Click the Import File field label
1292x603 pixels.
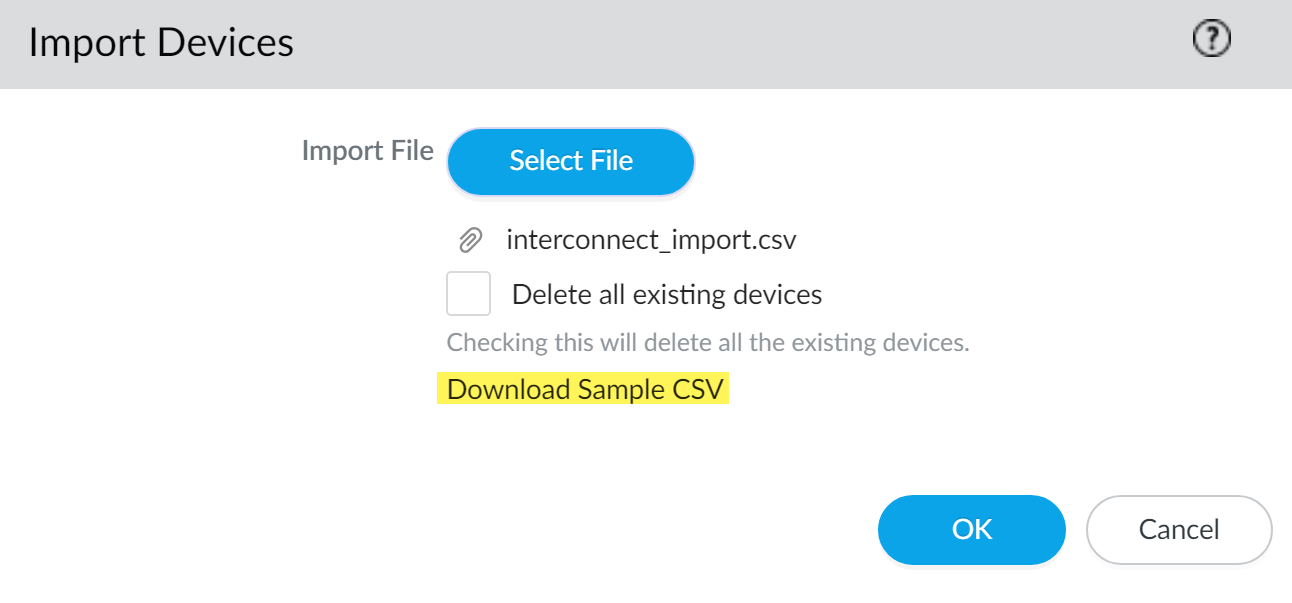tap(367, 151)
